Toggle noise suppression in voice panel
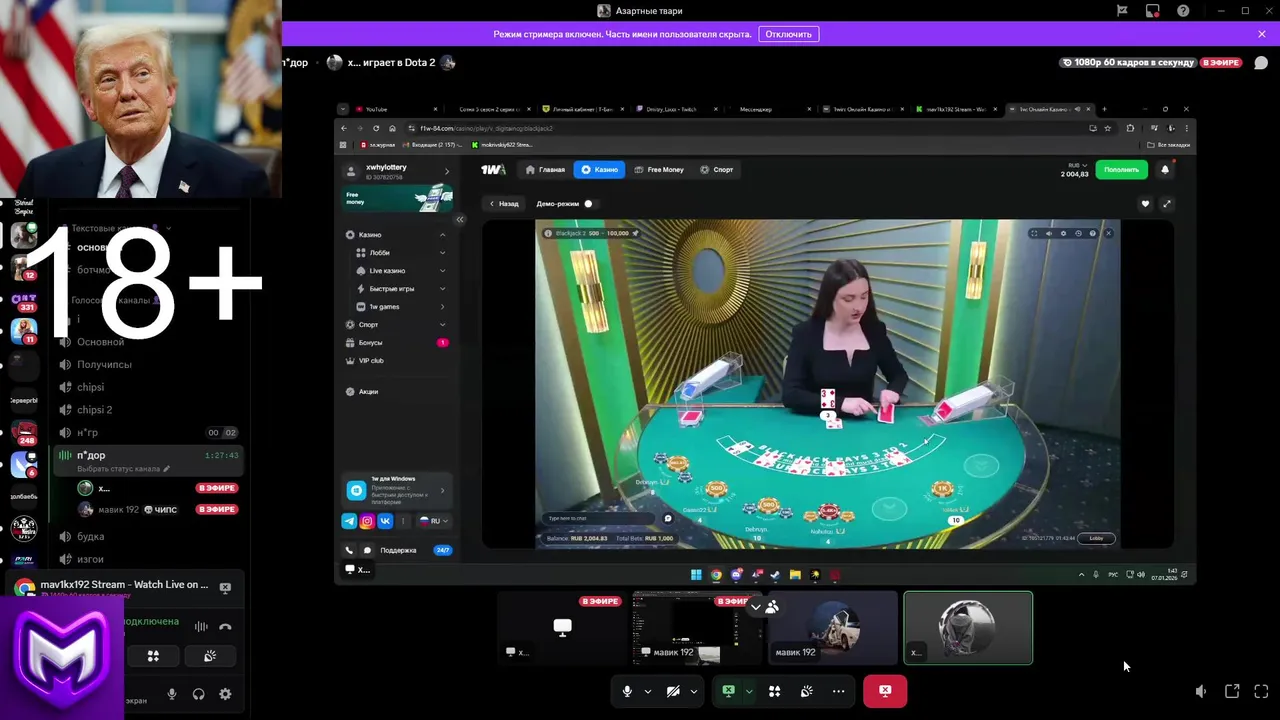Viewport: 1280px width, 720px height. [x=201, y=627]
